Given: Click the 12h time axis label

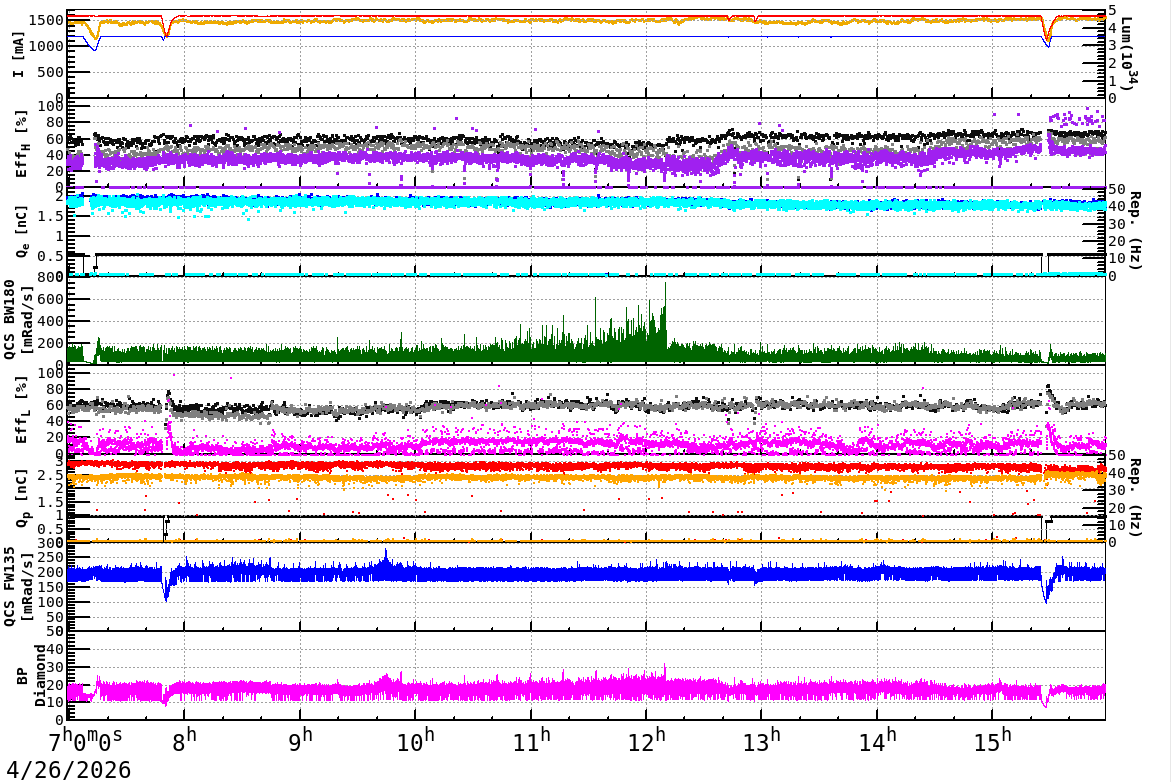Looking at the screenshot, I should (647, 740).
